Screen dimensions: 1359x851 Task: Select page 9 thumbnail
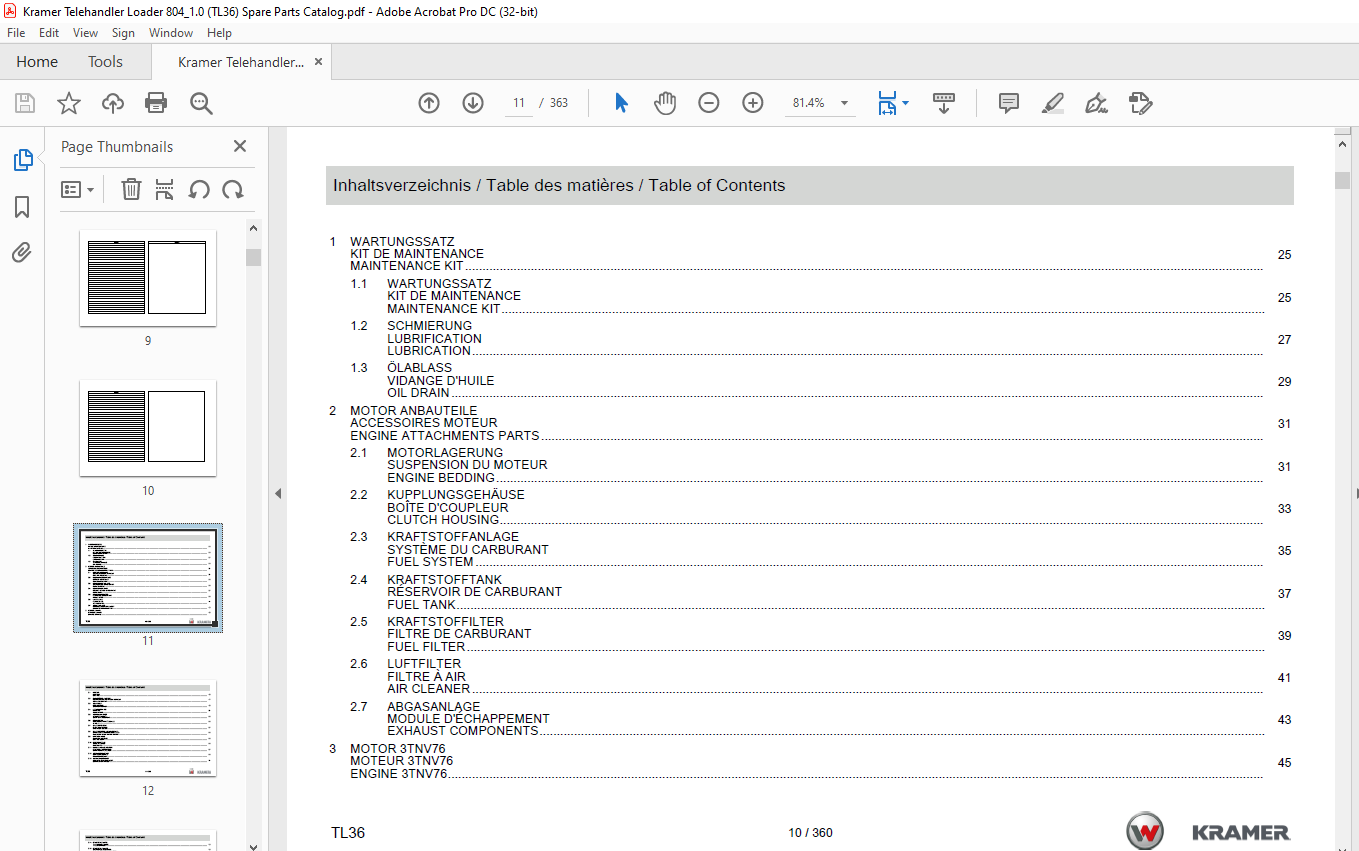pos(148,278)
